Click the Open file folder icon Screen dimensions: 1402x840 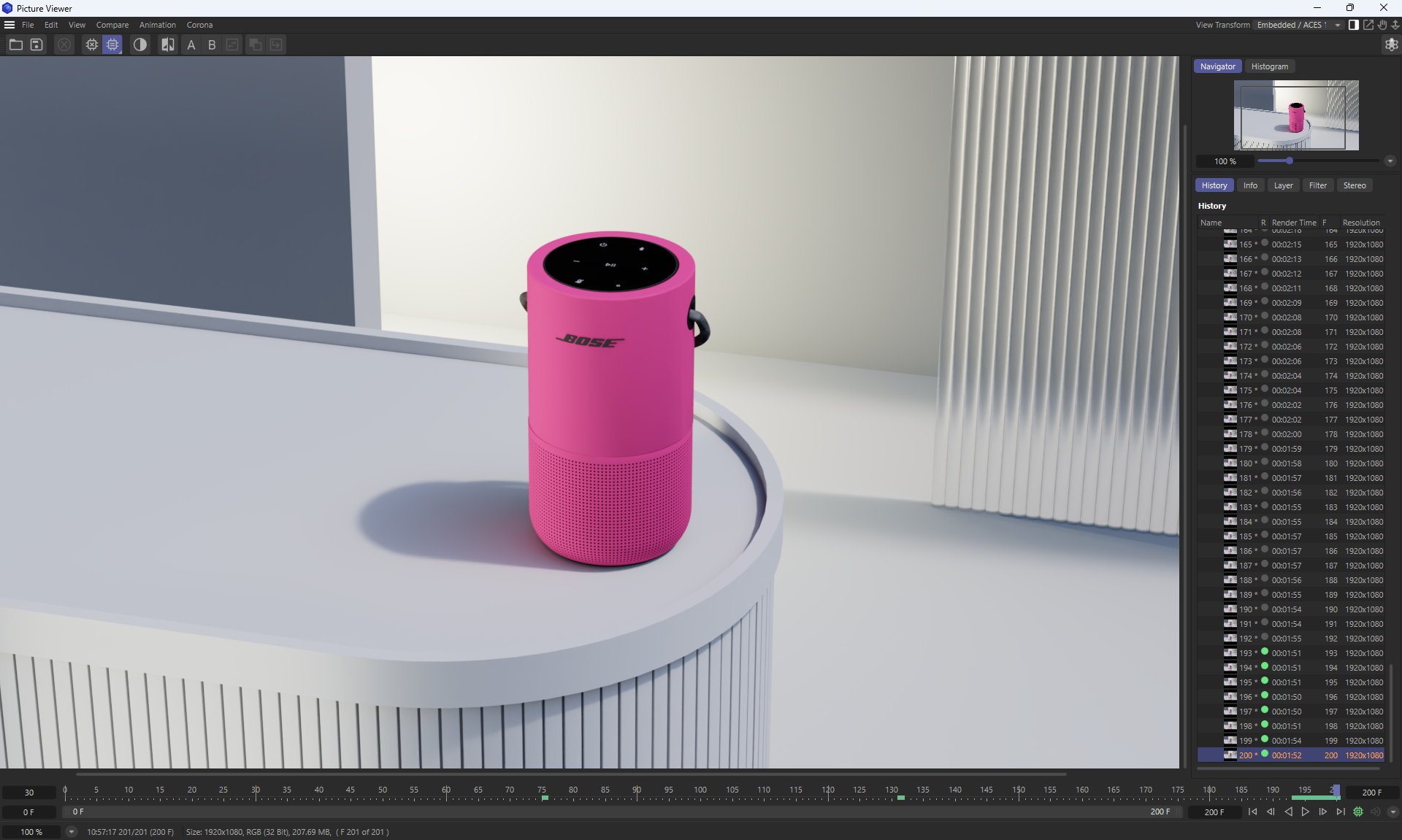coord(15,45)
